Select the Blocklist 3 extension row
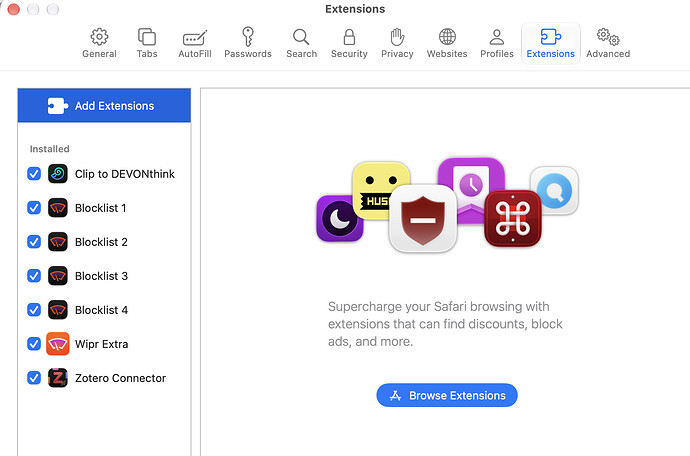The height and width of the screenshot is (456, 690). pos(104,276)
